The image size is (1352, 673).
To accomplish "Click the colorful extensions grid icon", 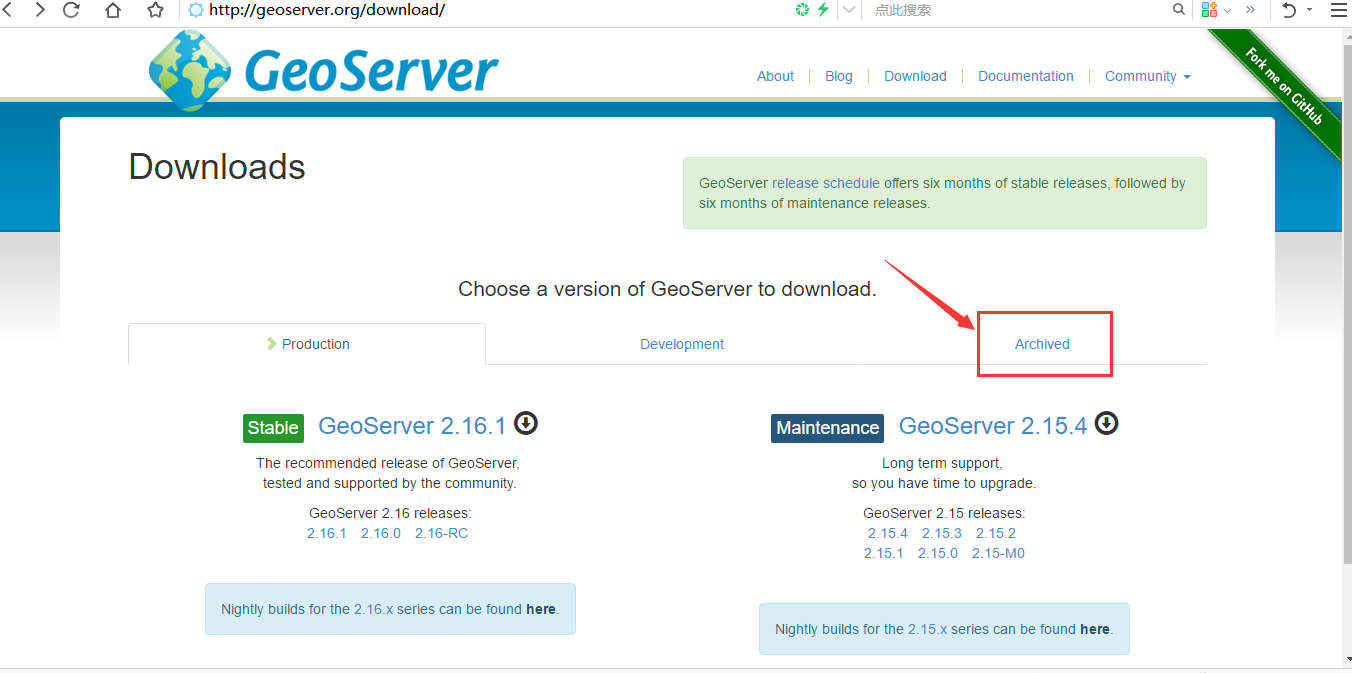I will click(1212, 10).
